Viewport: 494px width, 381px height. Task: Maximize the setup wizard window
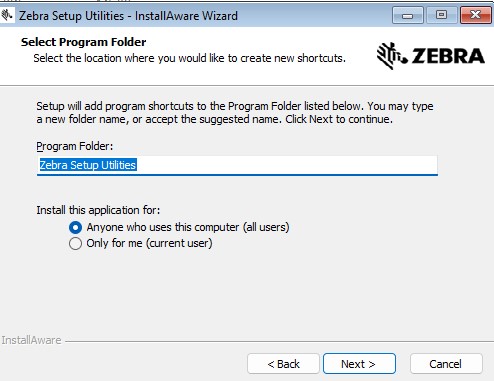(x=441, y=15)
